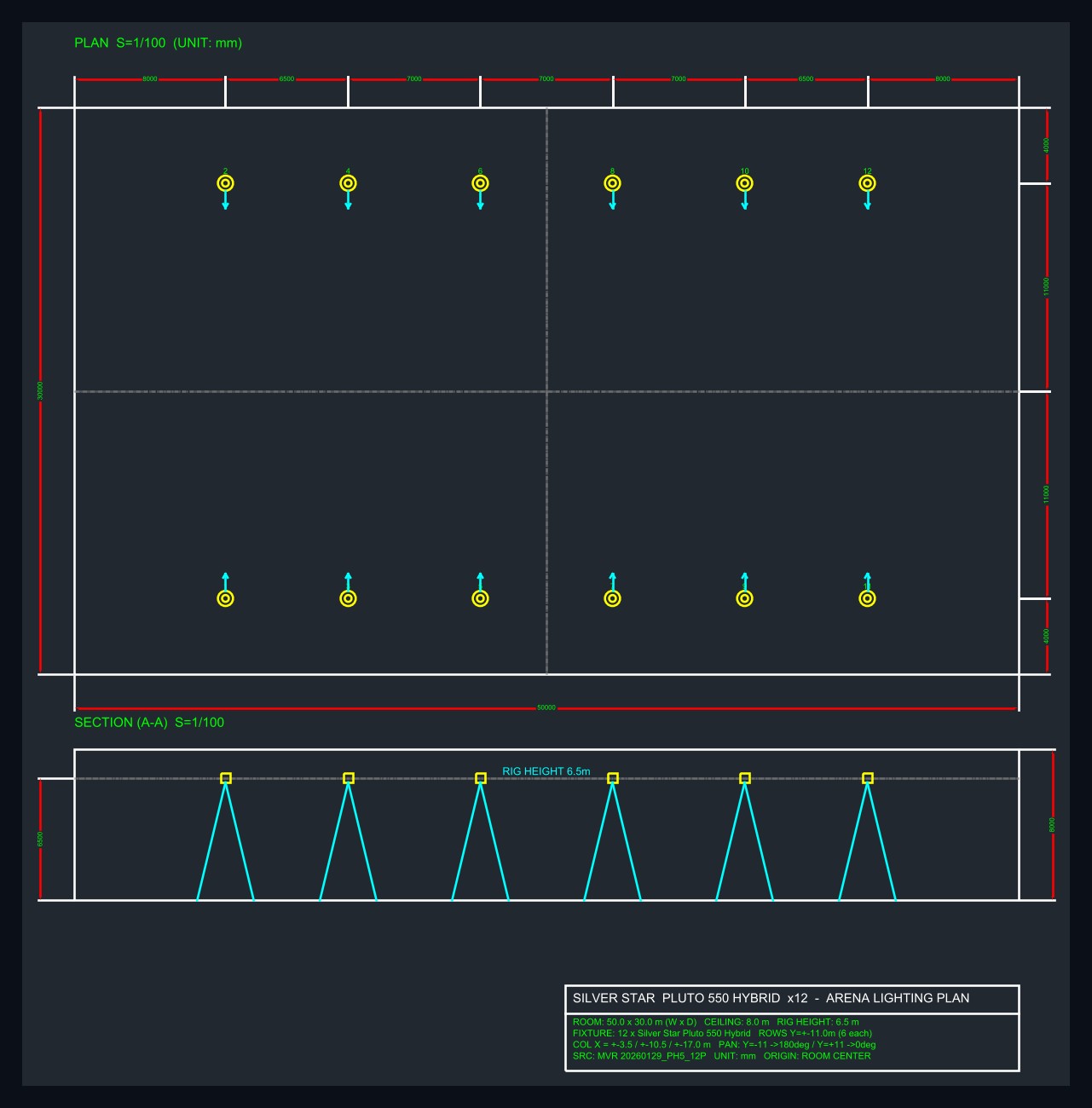The height and width of the screenshot is (1108, 1092).
Task: Click the PLAN S=1/100 title text
Action: (x=159, y=43)
